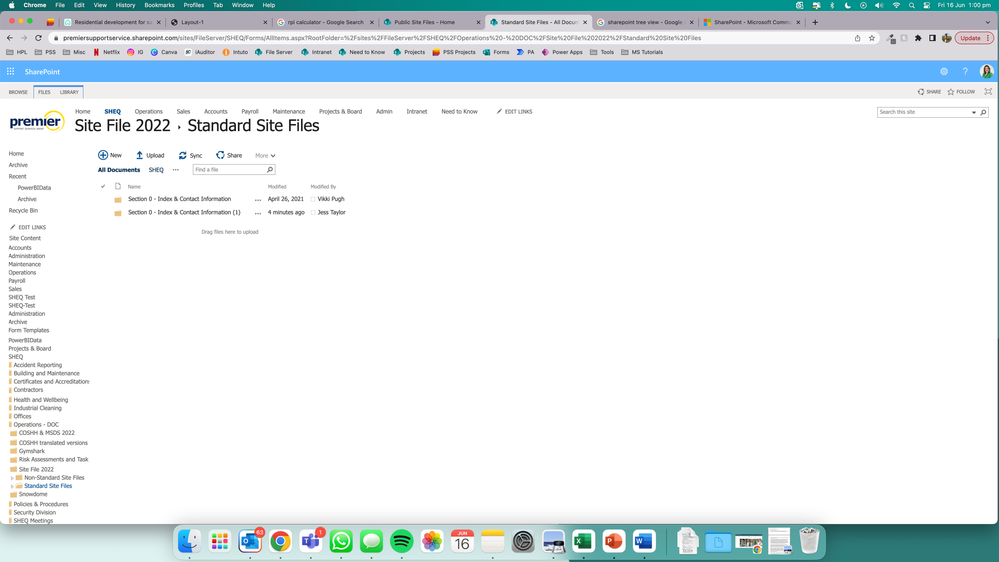Open the Need to Know bookmark

361,52
